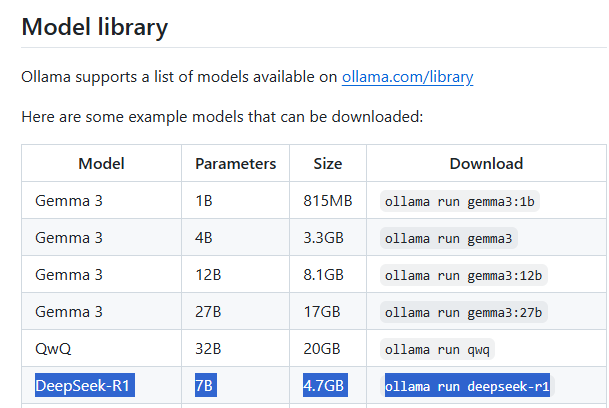Click the Parameters column header
This screenshot has height=408, width=609.
click(x=235, y=164)
